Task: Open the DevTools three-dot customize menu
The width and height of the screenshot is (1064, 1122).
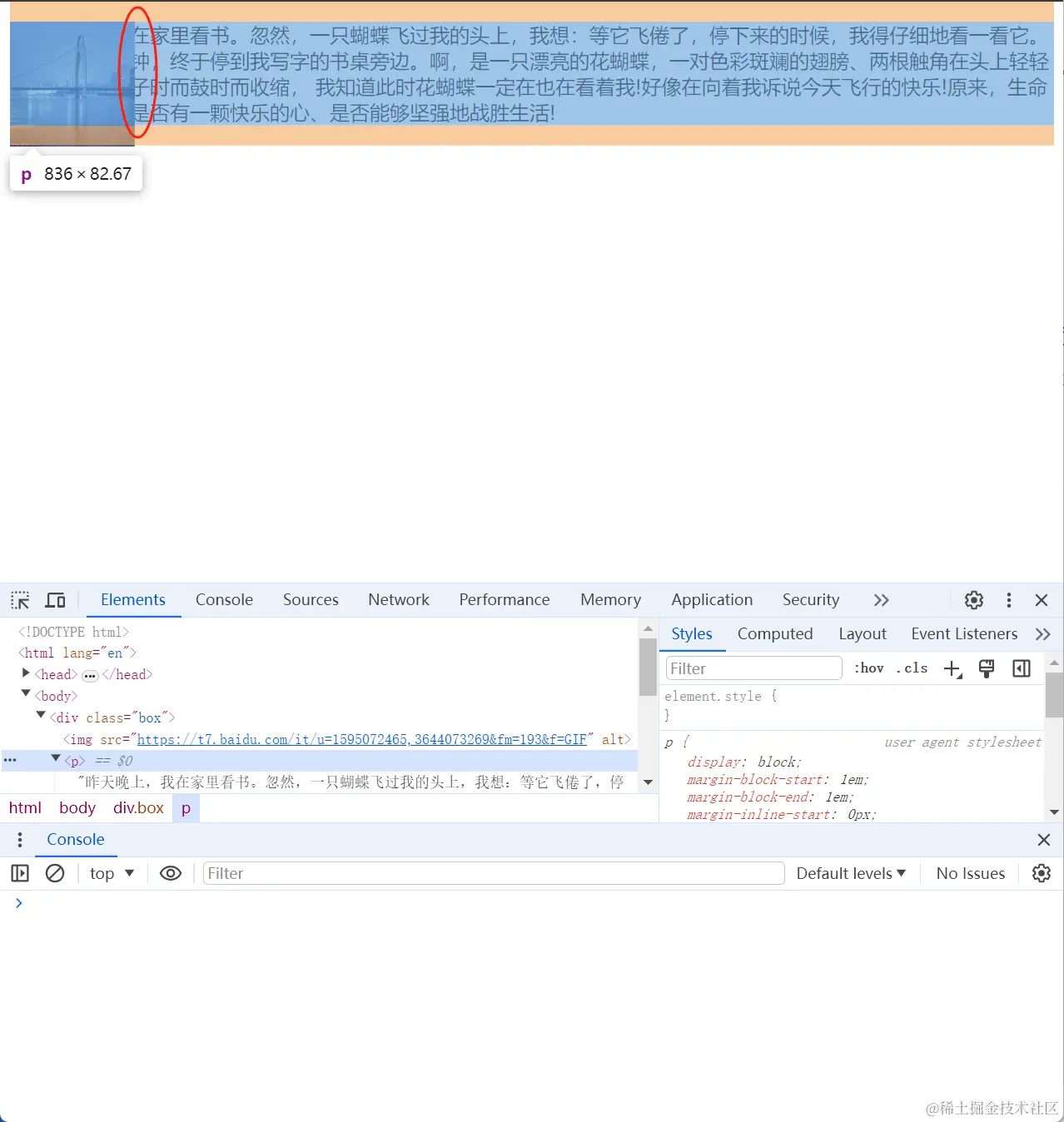Action: pos(1009,600)
